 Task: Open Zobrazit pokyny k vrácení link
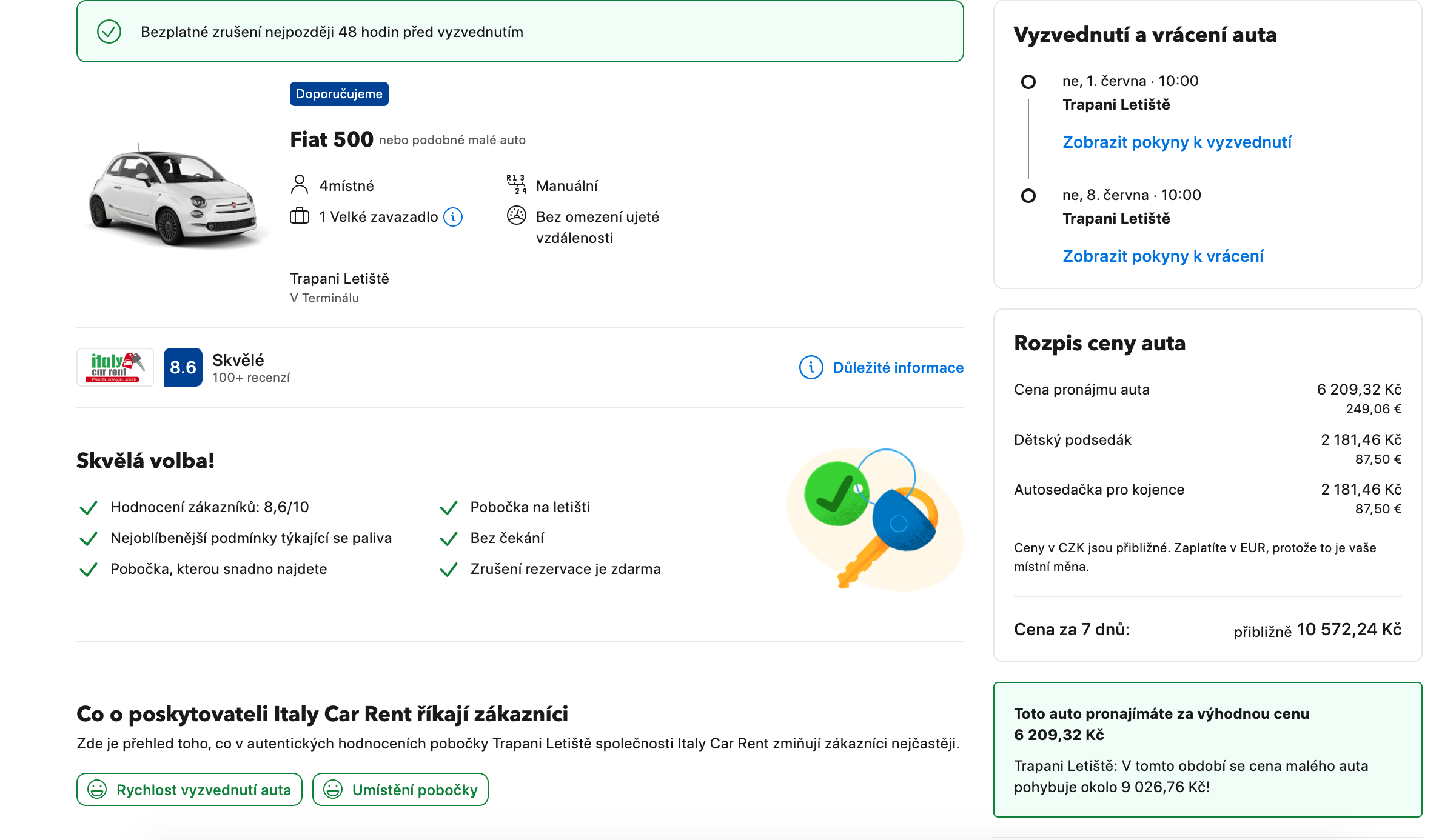(x=1162, y=256)
